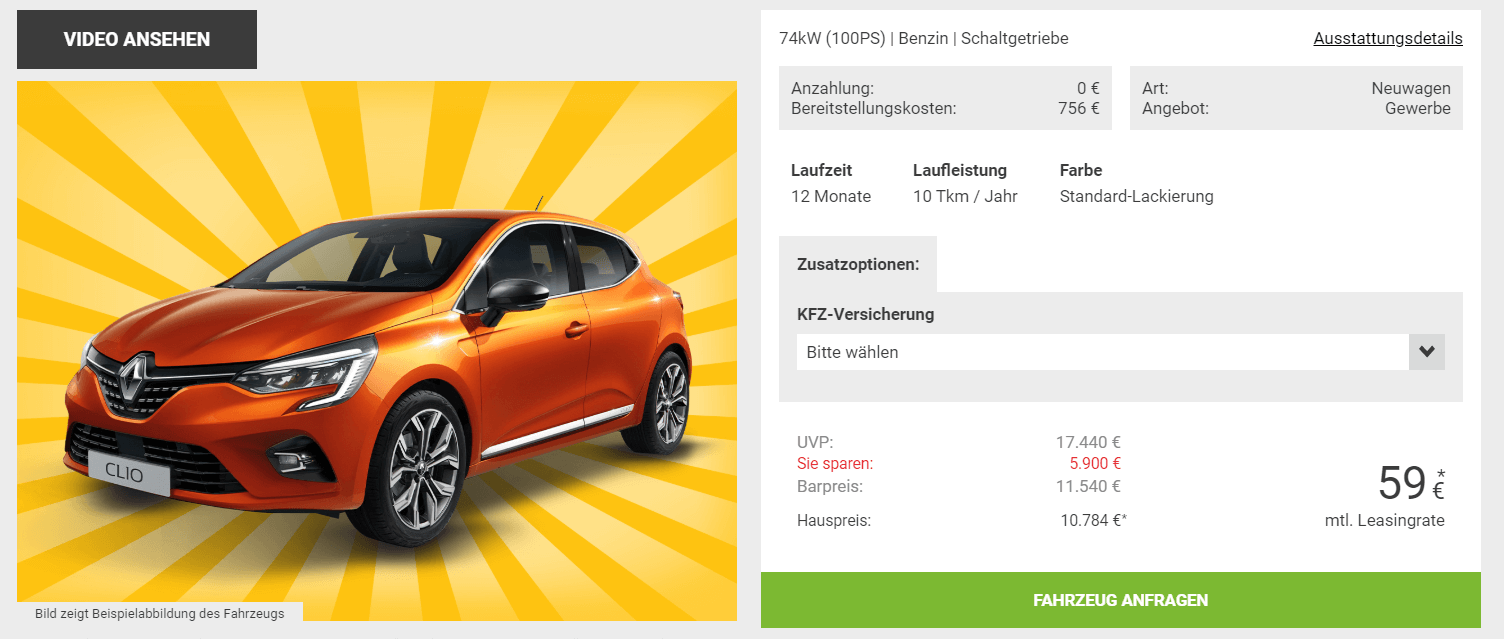
Task: Click the Farbe Standard-Lackierung value
Action: coord(1137,196)
